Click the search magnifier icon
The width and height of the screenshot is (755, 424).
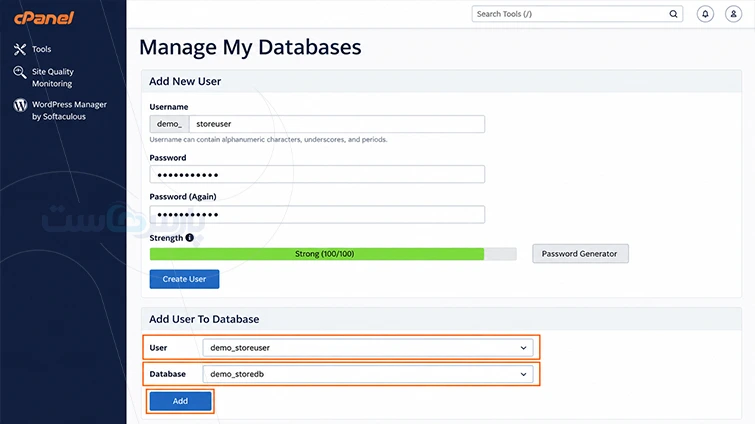point(673,14)
